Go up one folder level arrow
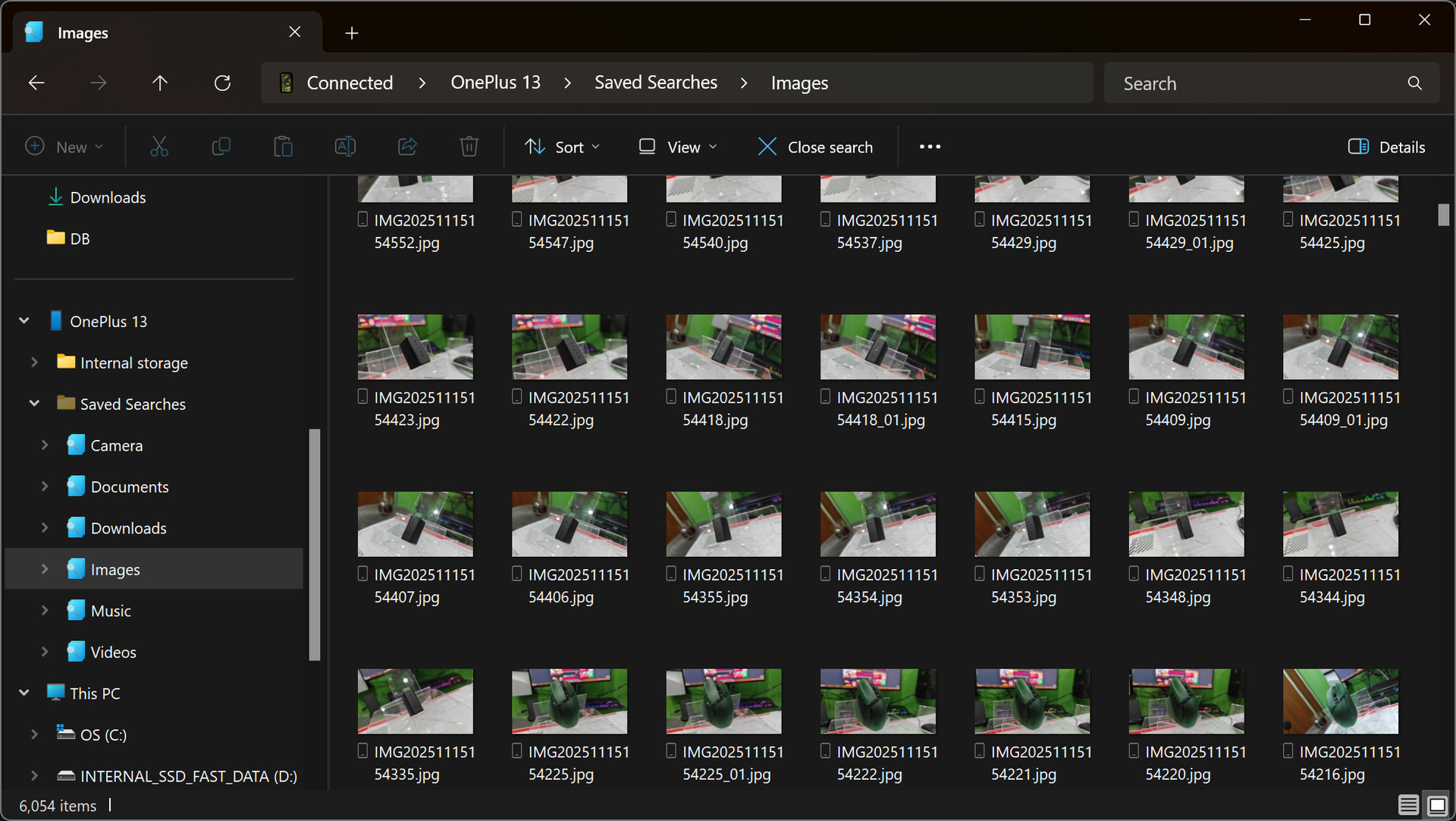The image size is (1456, 821). coord(160,83)
